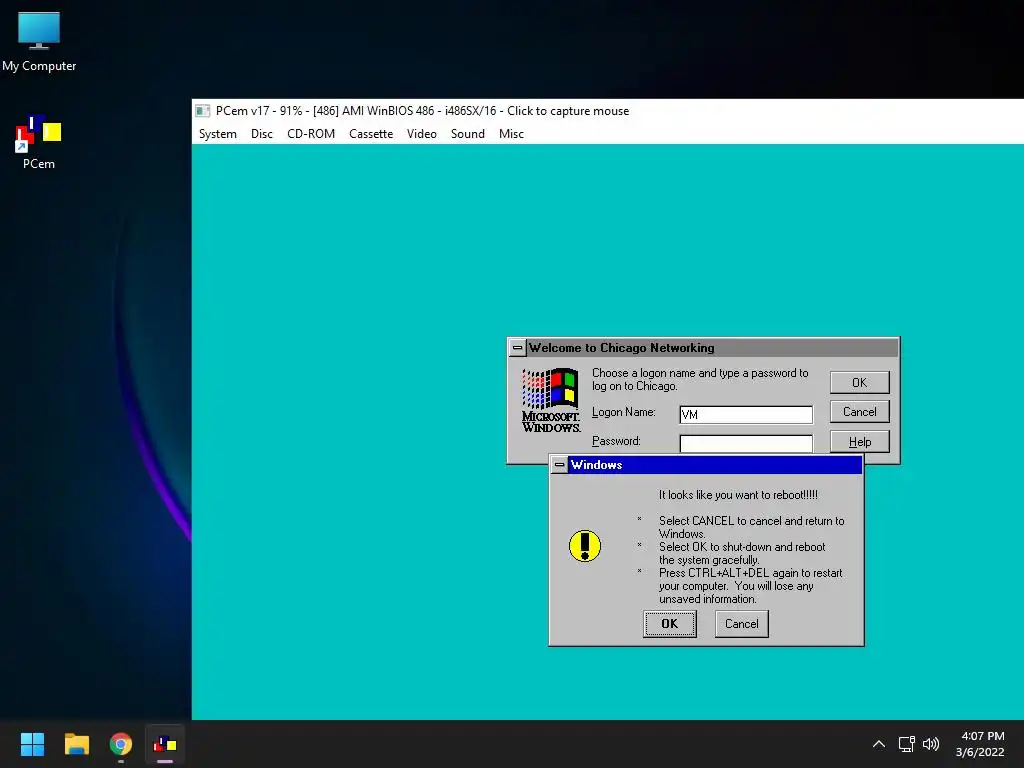
Task: Click Cancel in Chicago Networking logon dialog
Action: 859,412
